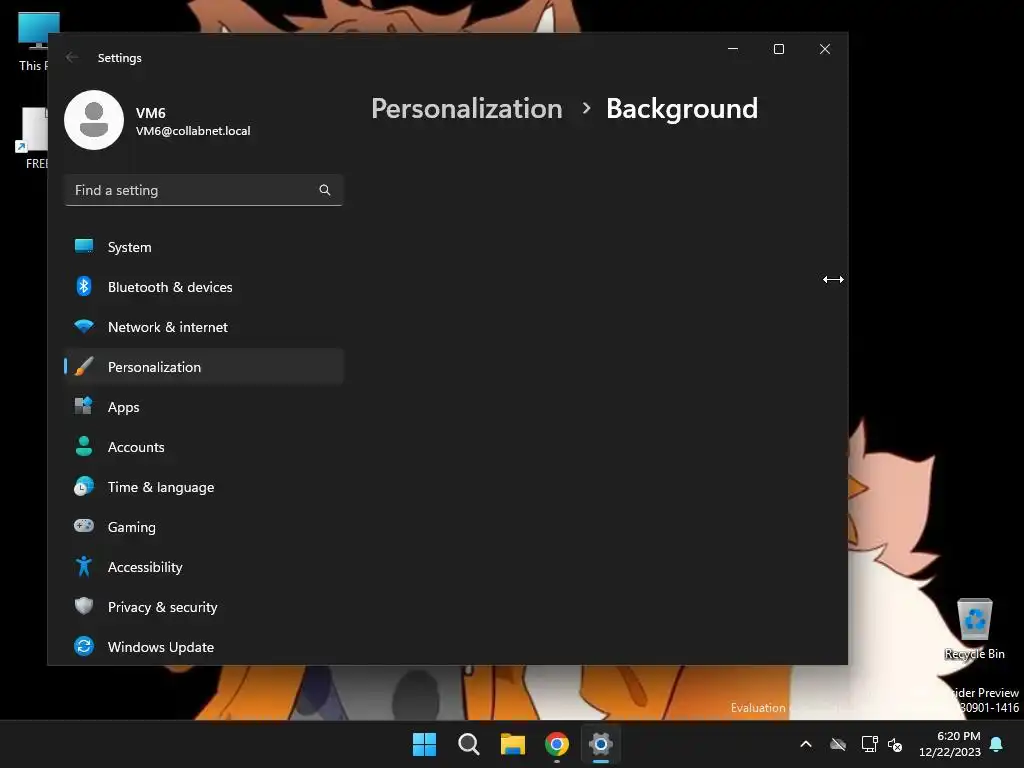Open taskbar Search
Screen dimensions: 1024x768
click(468, 744)
